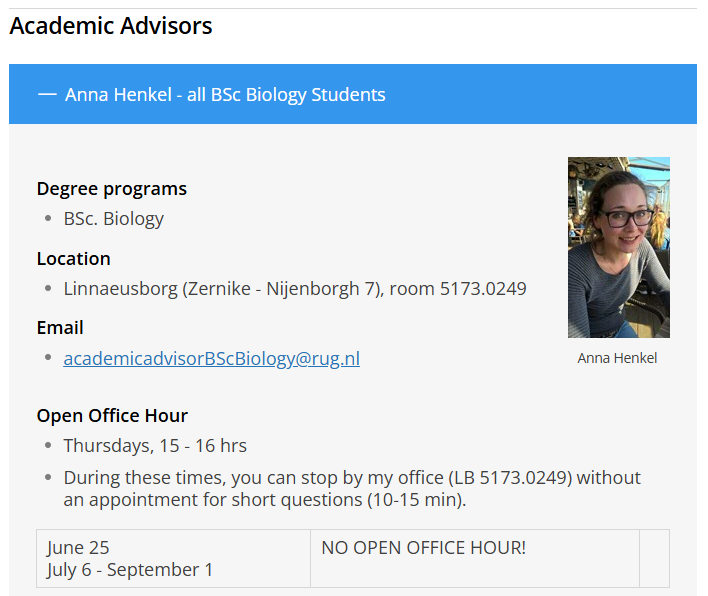Image resolution: width=708 pixels, height=596 pixels.
Task: Click the Academic Advisors heading
Action: (111, 26)
